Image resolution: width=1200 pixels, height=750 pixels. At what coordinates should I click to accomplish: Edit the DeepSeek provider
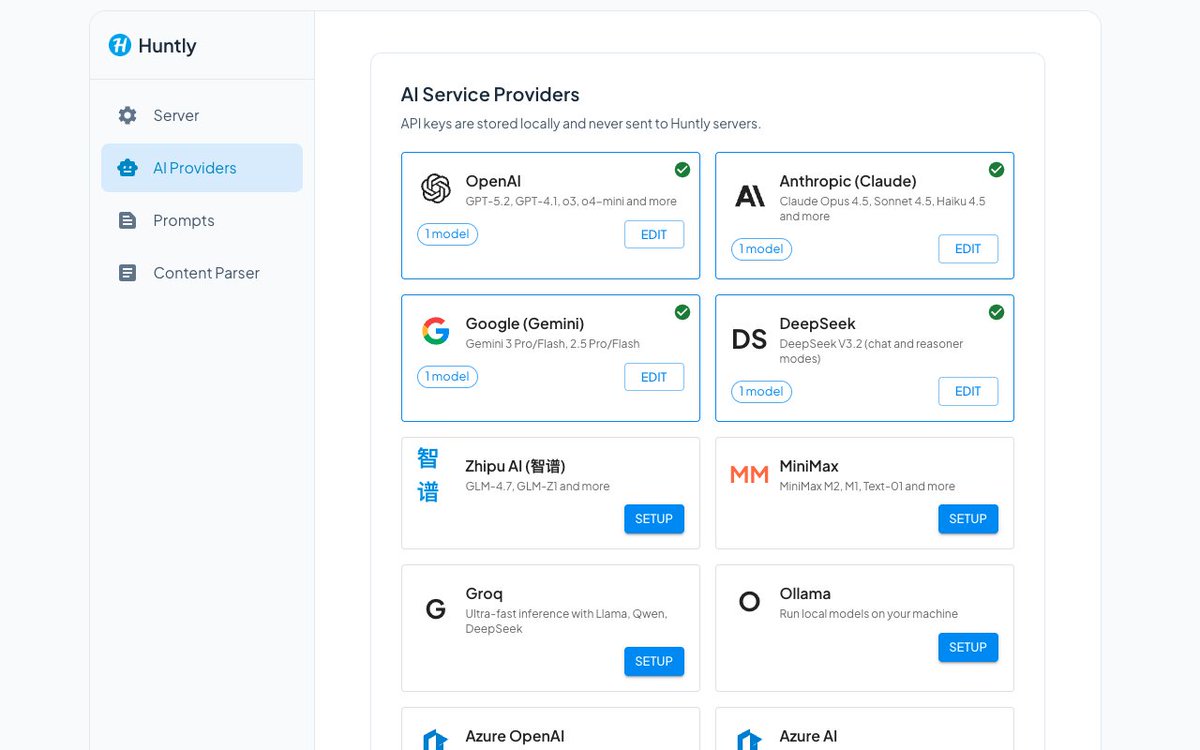coord(968,391)
